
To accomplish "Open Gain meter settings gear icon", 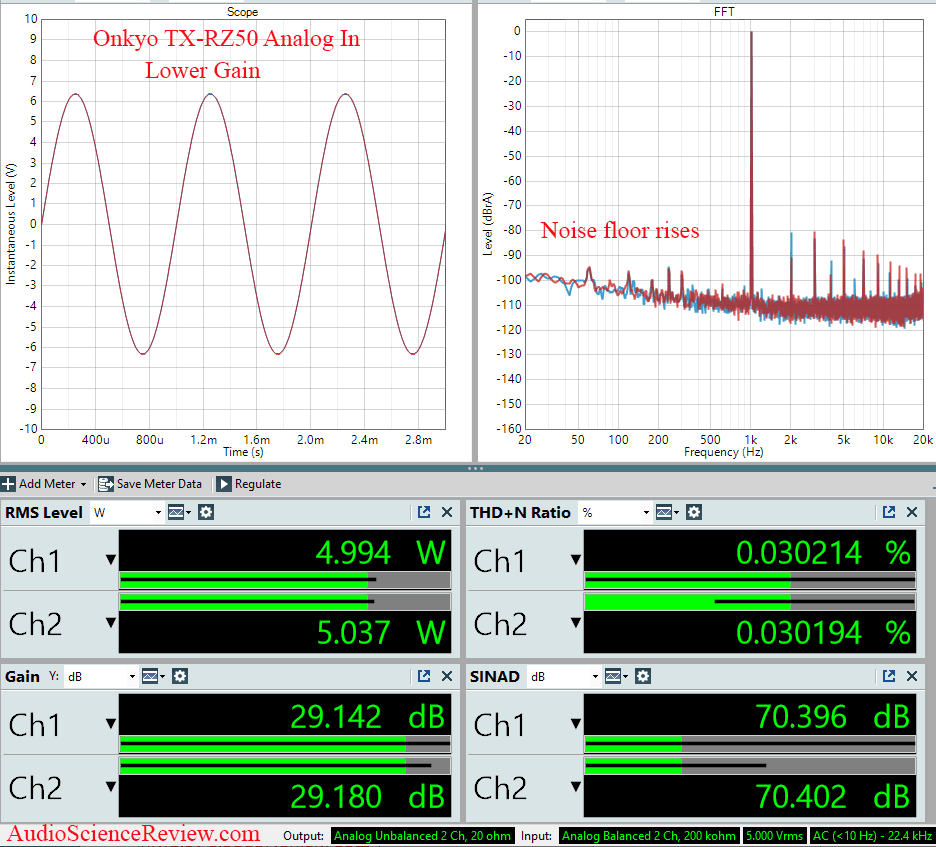I will tap(180, 676).
